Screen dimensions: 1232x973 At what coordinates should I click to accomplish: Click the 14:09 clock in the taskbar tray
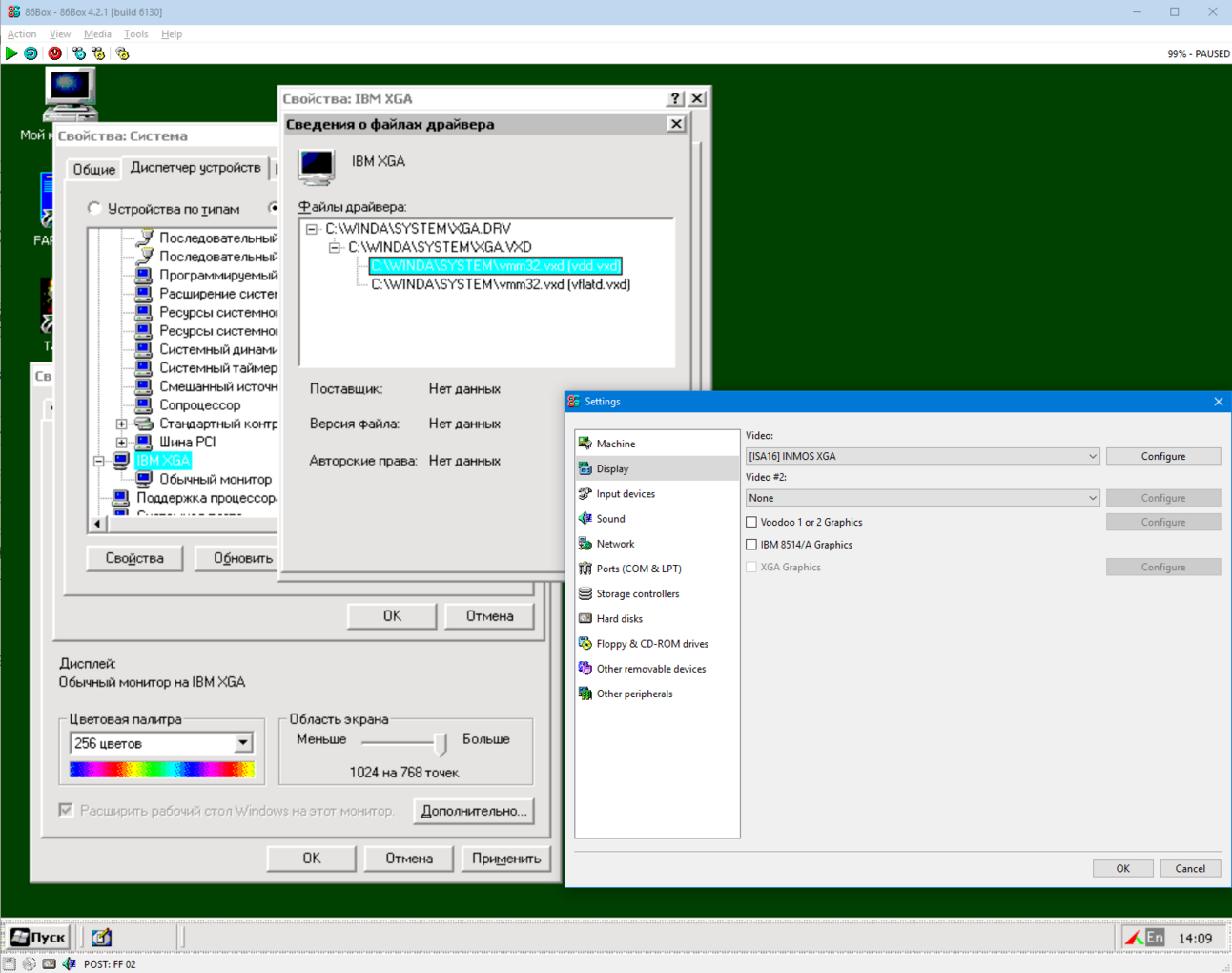[1195, 938]
